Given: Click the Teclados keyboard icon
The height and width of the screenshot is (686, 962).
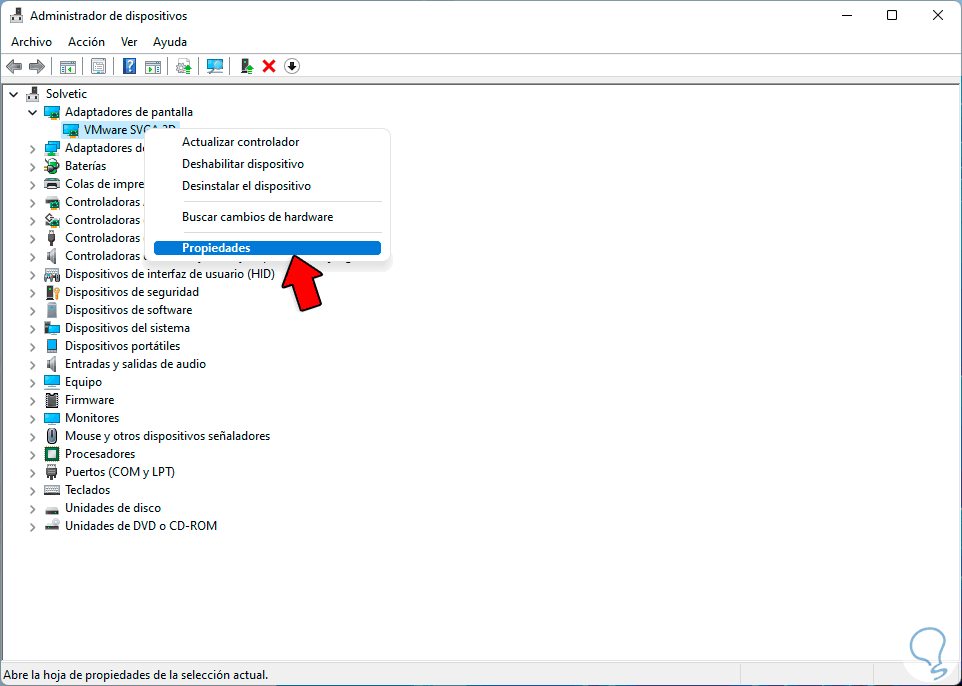Looking at the screenshot, I should (52, 490).
